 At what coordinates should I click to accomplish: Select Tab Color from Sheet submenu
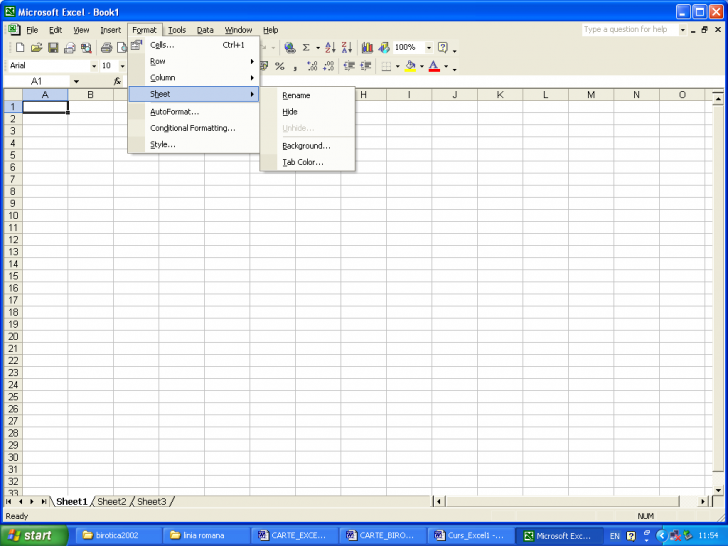click(x=302, y=162)
